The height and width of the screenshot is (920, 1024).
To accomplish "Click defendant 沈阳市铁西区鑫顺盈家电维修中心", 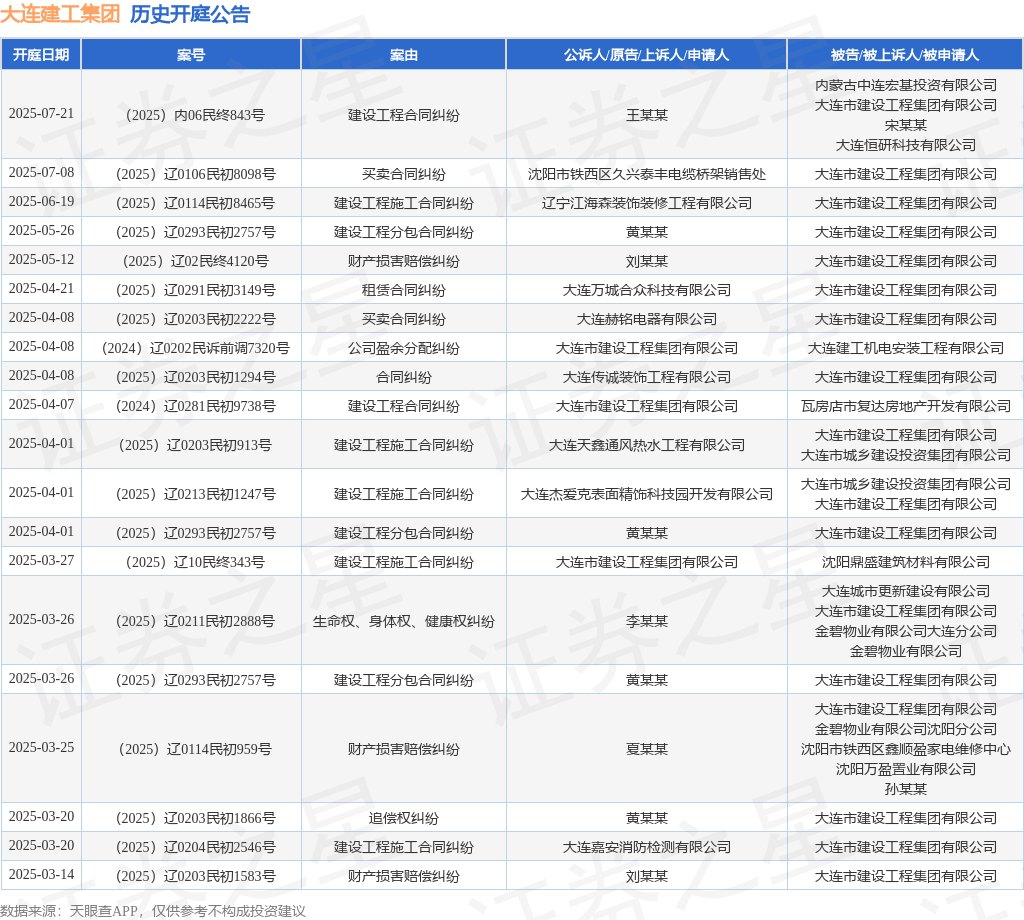I will point(905,749).
